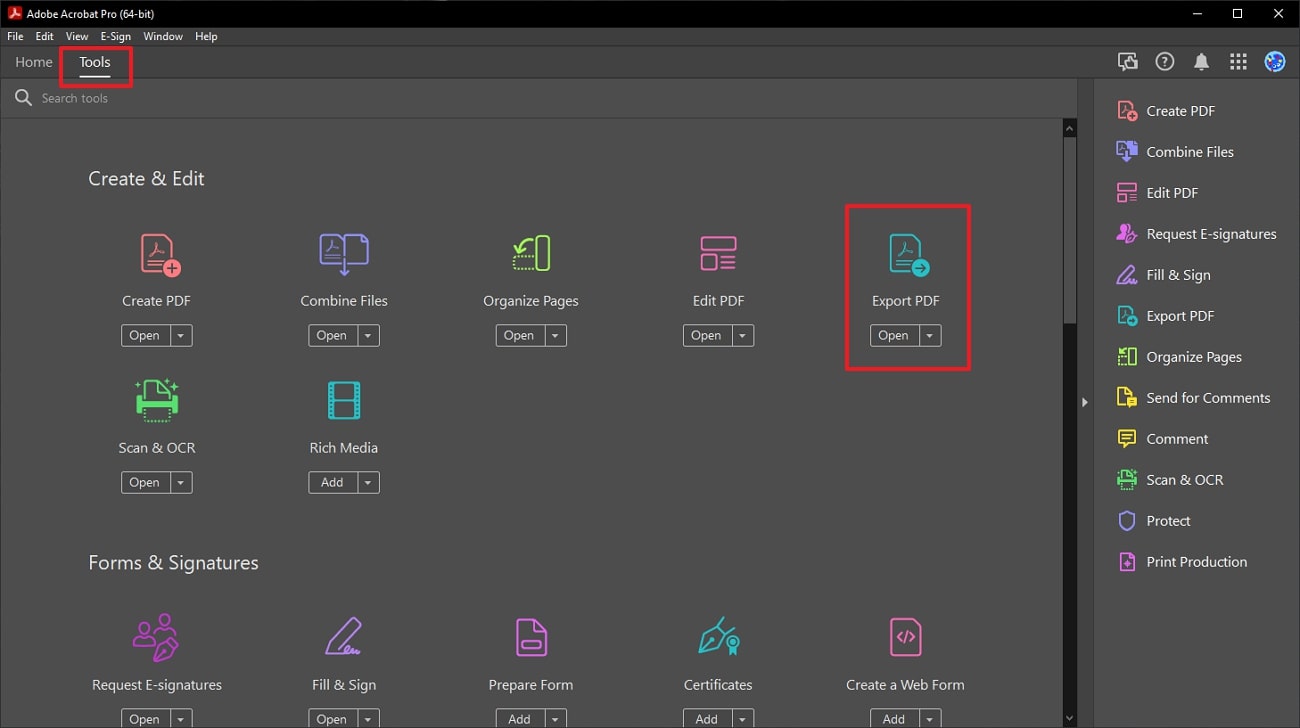Click the Certificates tool icon
The image size is (1300, 728).
tap(718, 637)
